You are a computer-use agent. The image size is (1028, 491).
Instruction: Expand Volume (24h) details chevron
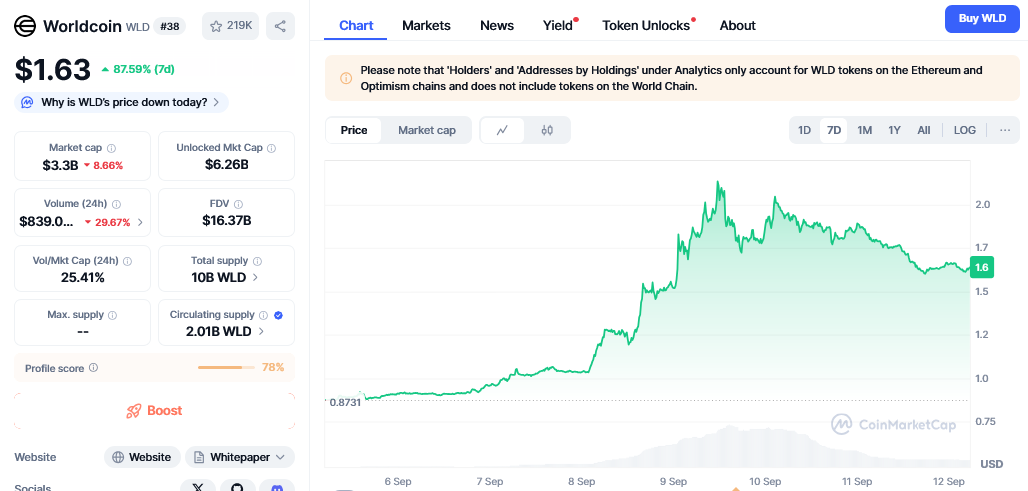tap(140, 222)
